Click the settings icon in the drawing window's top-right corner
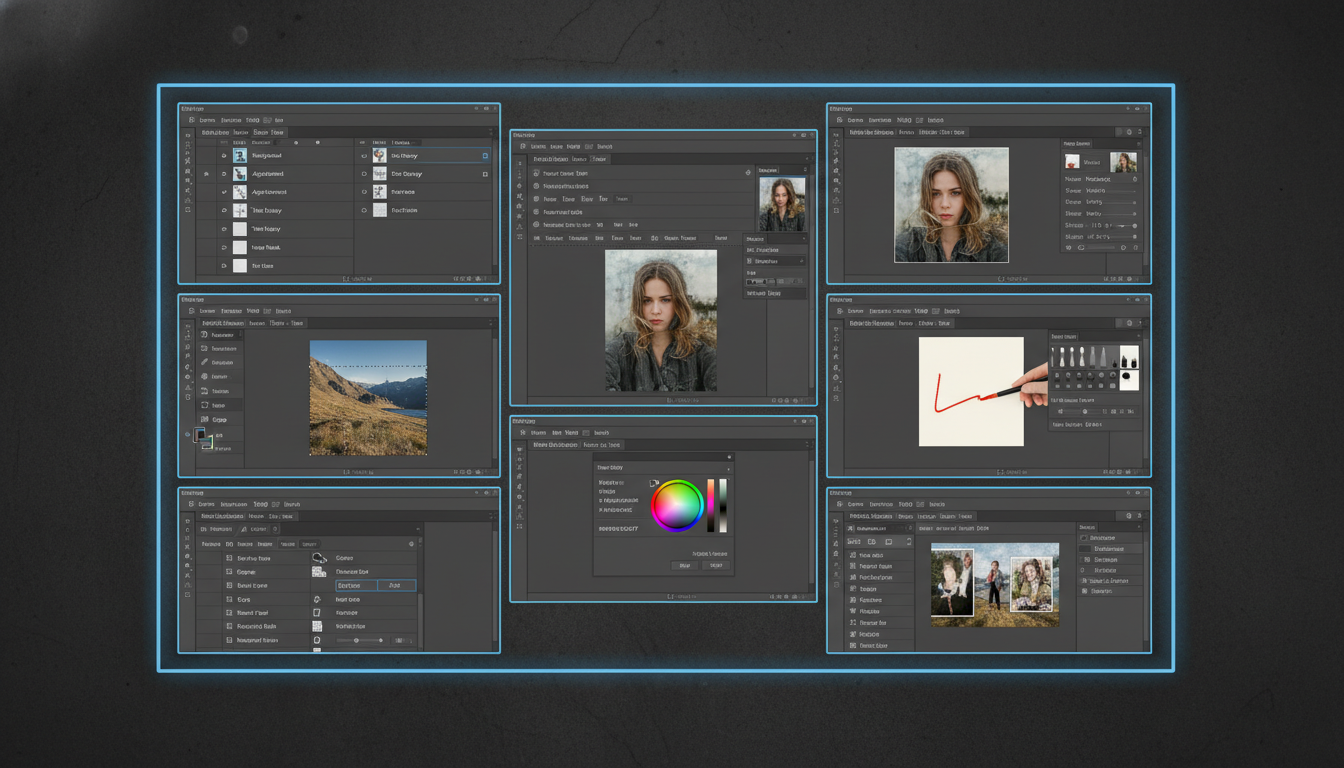Screen dimensions: 1344x768 tap(1129, 323)
